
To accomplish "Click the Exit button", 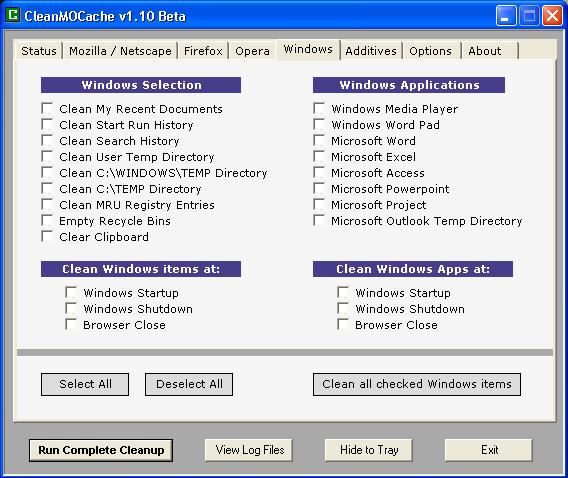I will click(489, 450).
